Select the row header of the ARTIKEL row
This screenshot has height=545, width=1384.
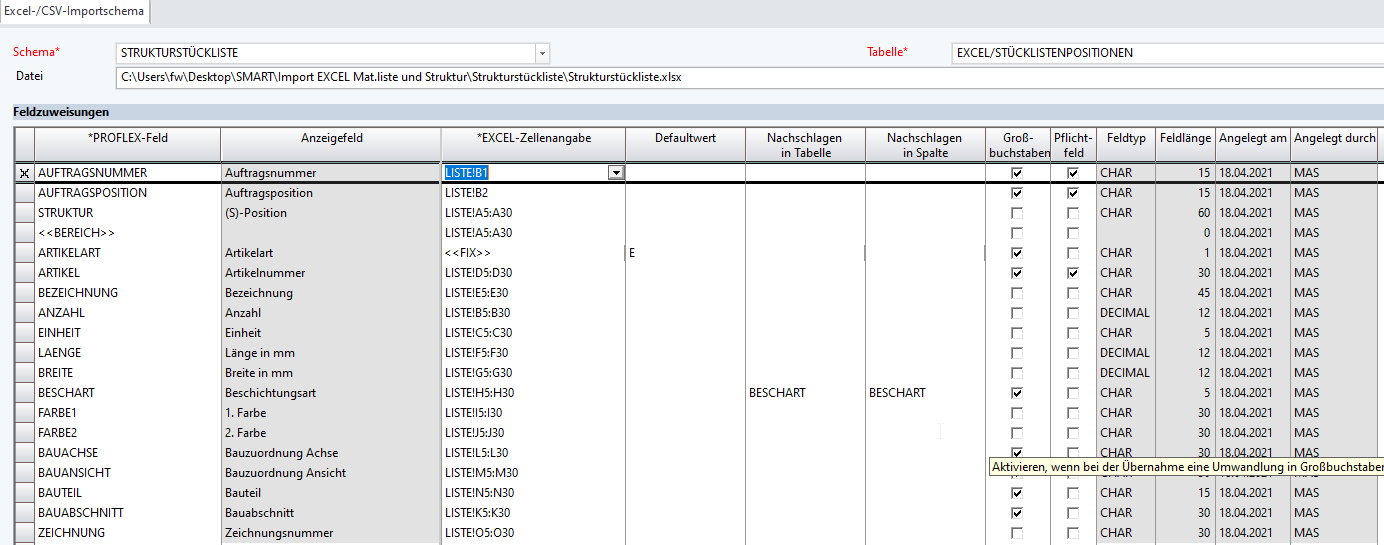tap(24, 273)
